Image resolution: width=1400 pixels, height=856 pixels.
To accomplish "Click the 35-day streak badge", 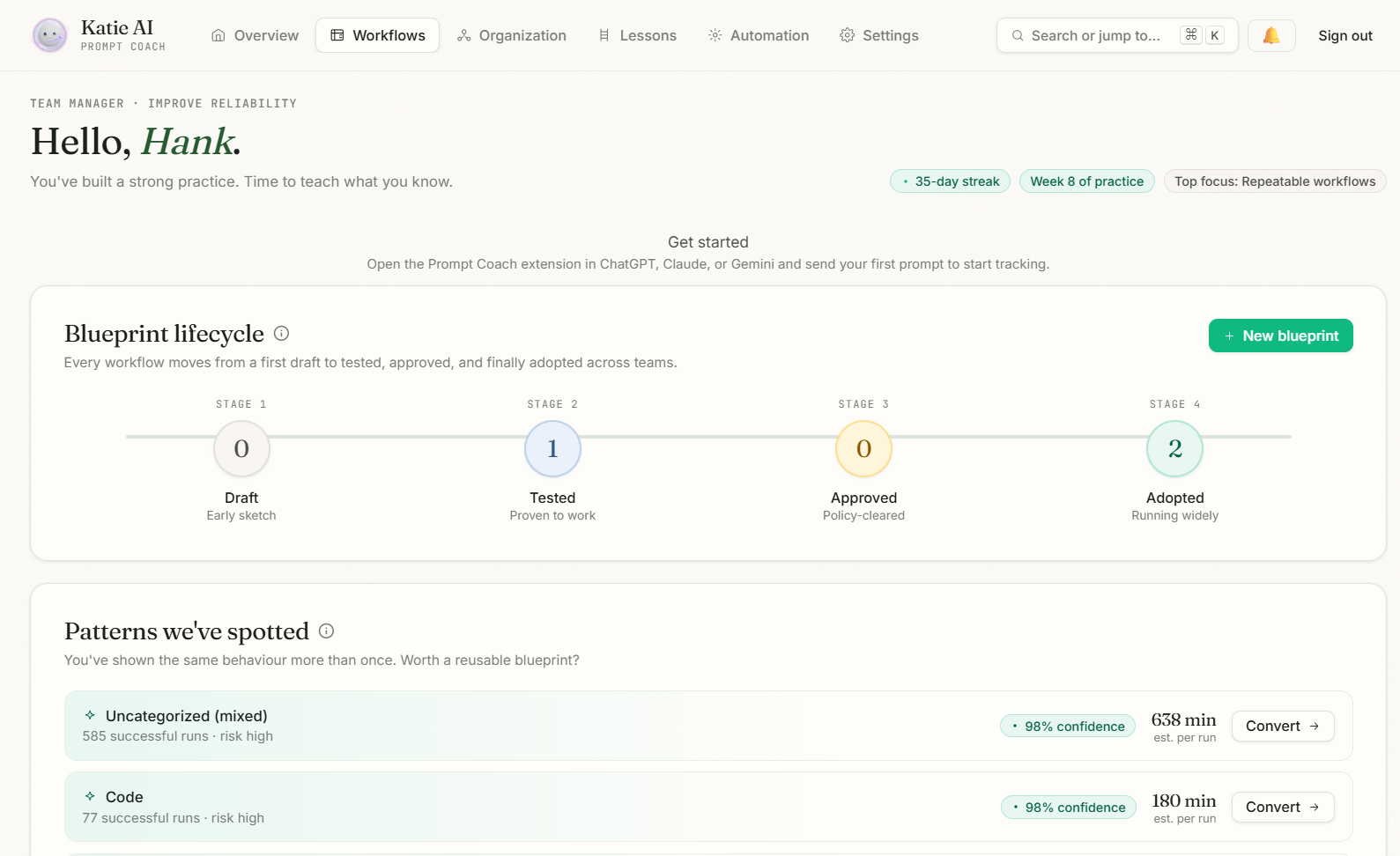I will tap(950, 181).
